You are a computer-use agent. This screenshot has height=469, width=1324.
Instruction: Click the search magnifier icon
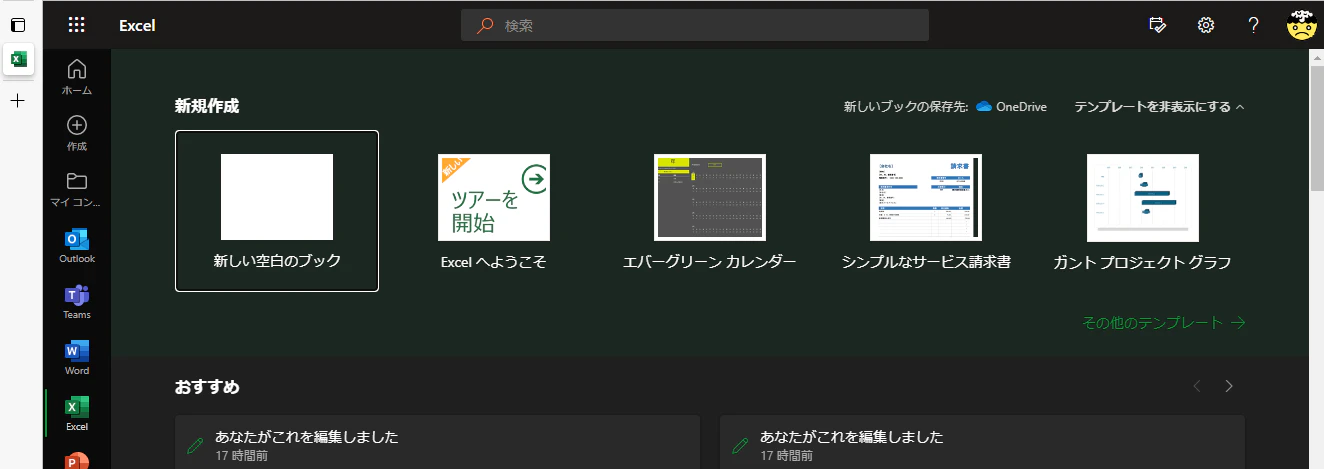tap(486, 25)
